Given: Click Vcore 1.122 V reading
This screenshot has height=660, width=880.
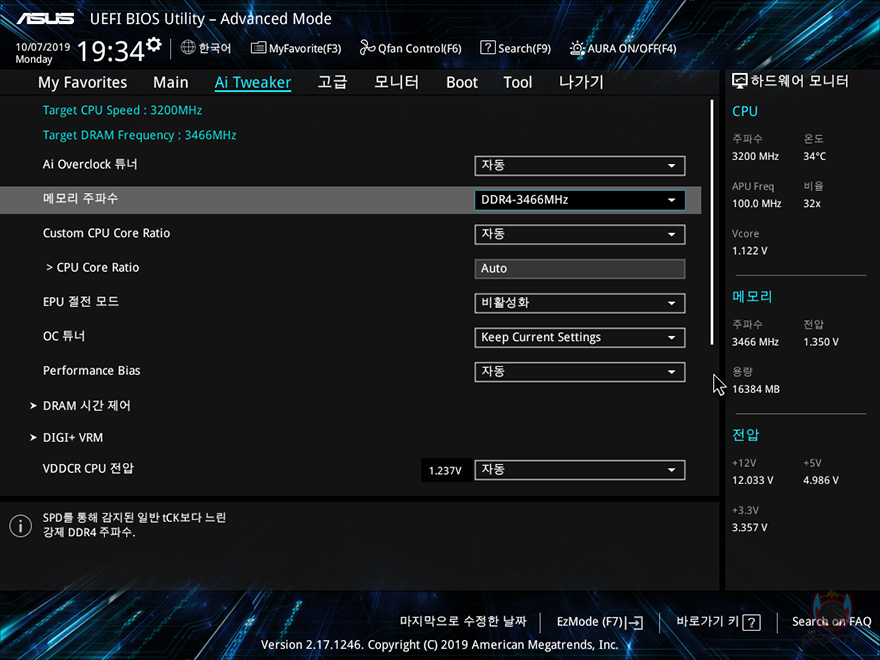Looking at the screenshot, I should (x=749, y=251).
